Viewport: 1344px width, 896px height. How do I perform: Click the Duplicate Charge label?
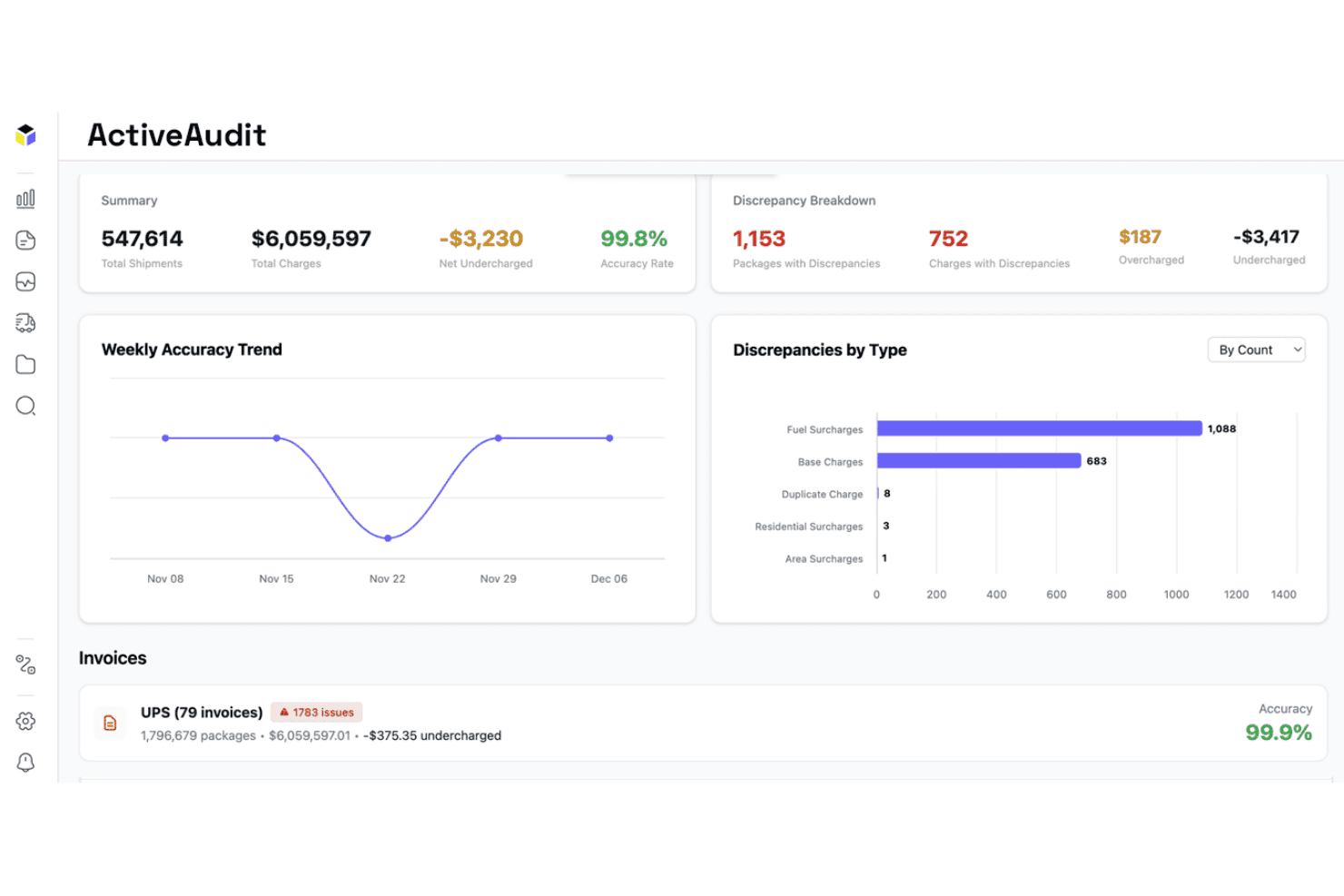[x=822, y=495]
